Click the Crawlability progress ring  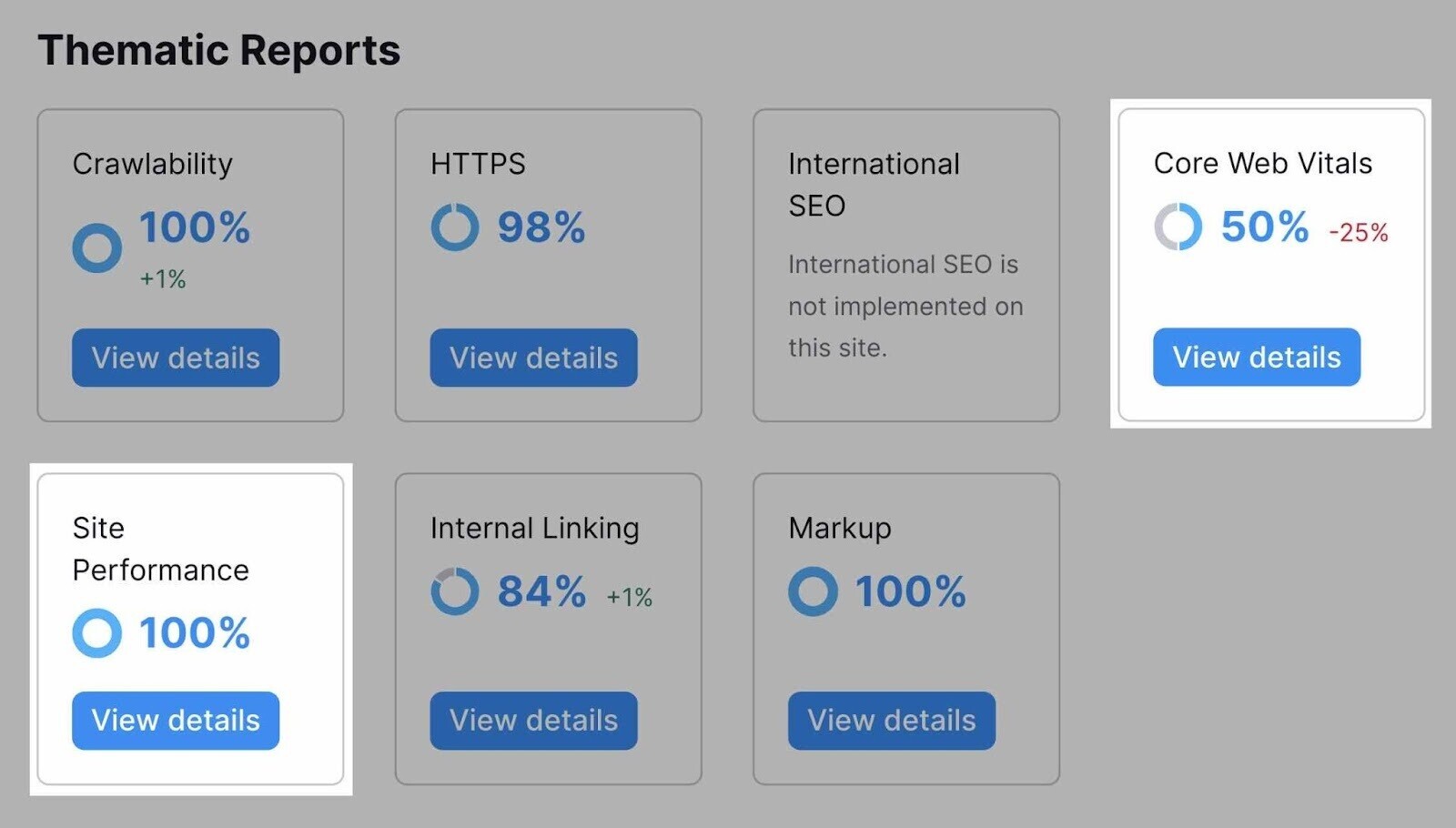click(96, 246)
